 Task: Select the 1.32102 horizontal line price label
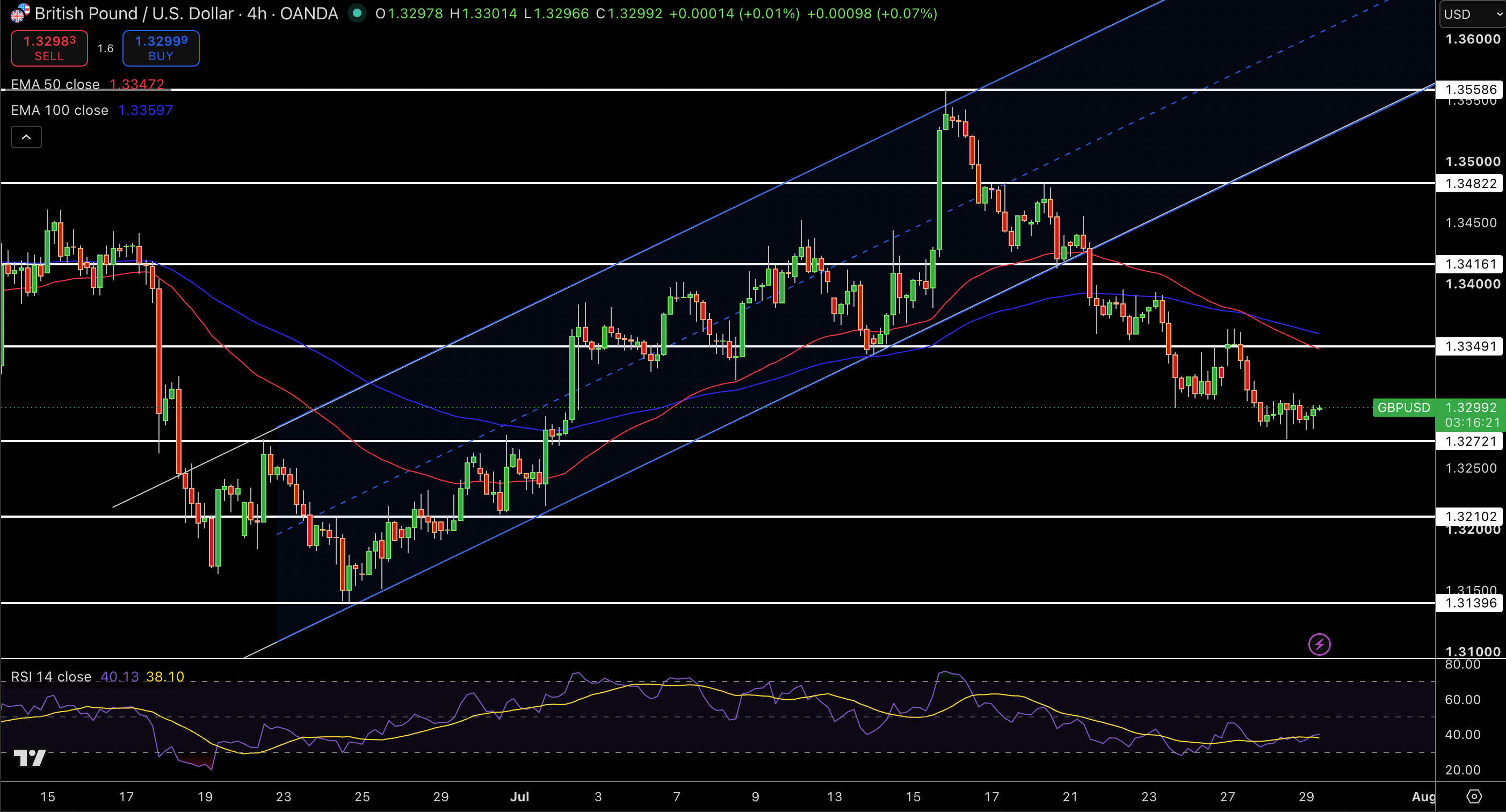click(x=1471, y=516)
